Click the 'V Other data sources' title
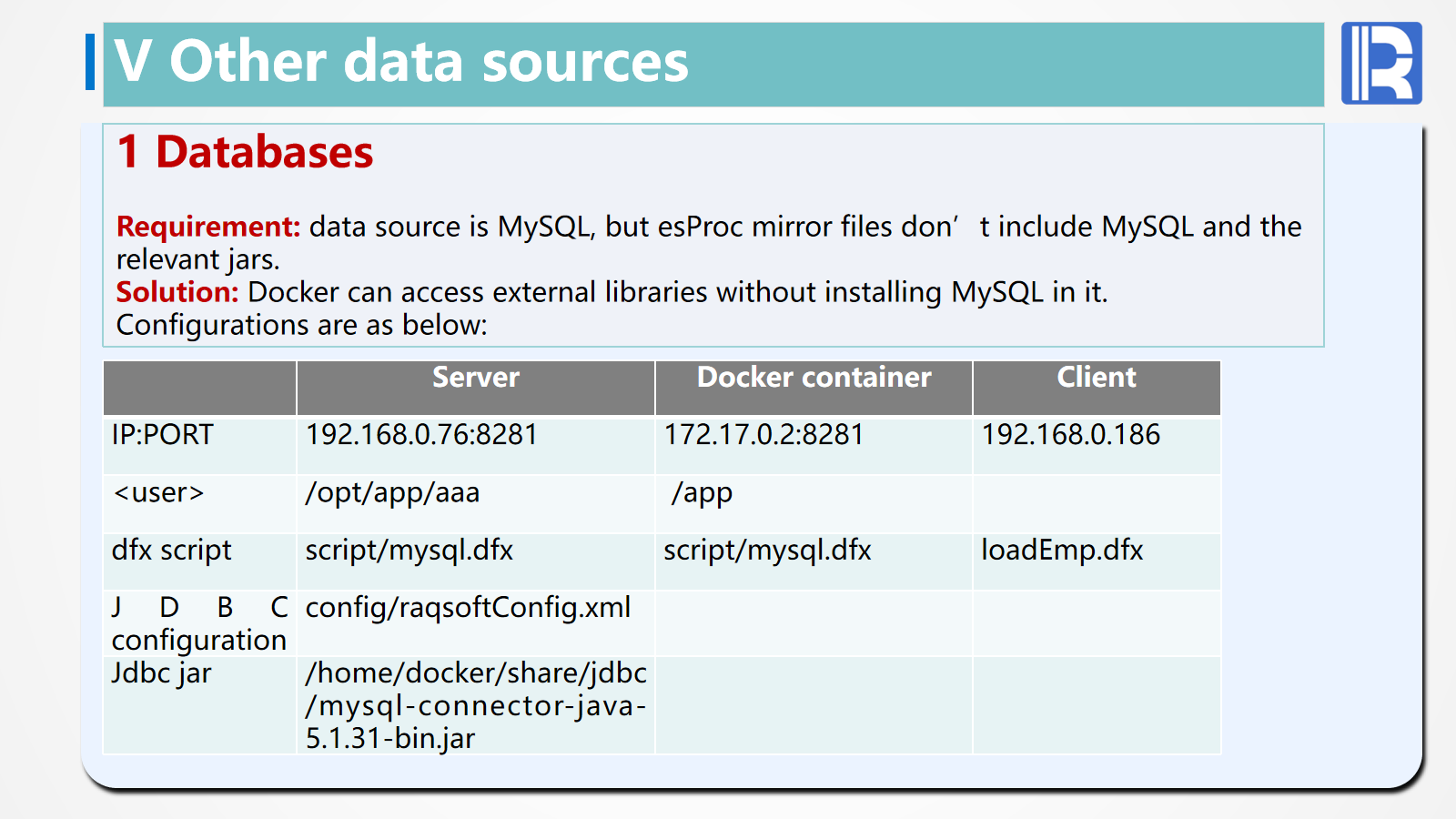This screenshot has width=1456, height=819. pyautogui.click(x=401, y=63)
